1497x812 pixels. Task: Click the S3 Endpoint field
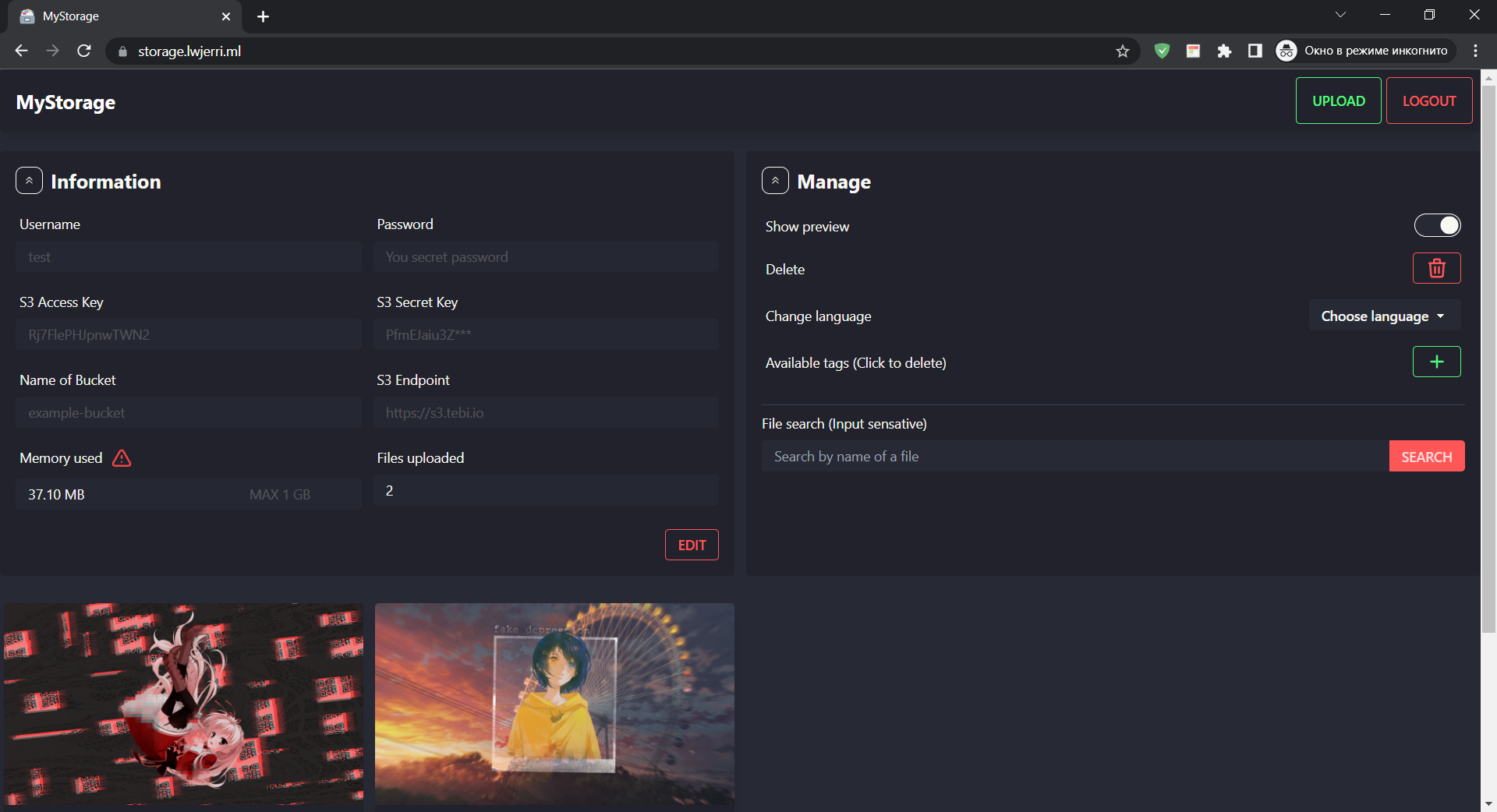pos(546,412)
